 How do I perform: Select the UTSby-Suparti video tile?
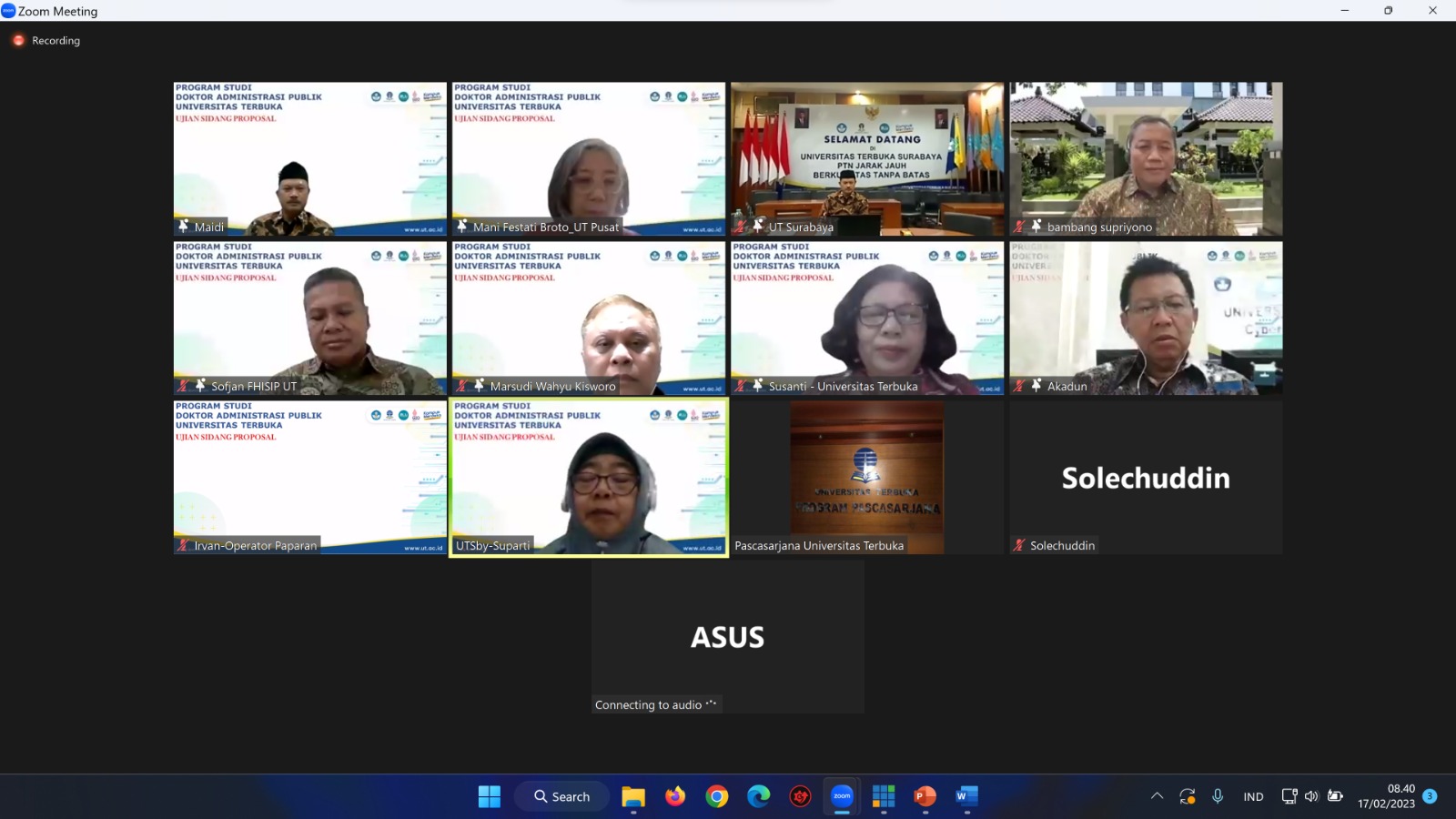[x=589, y=478]
